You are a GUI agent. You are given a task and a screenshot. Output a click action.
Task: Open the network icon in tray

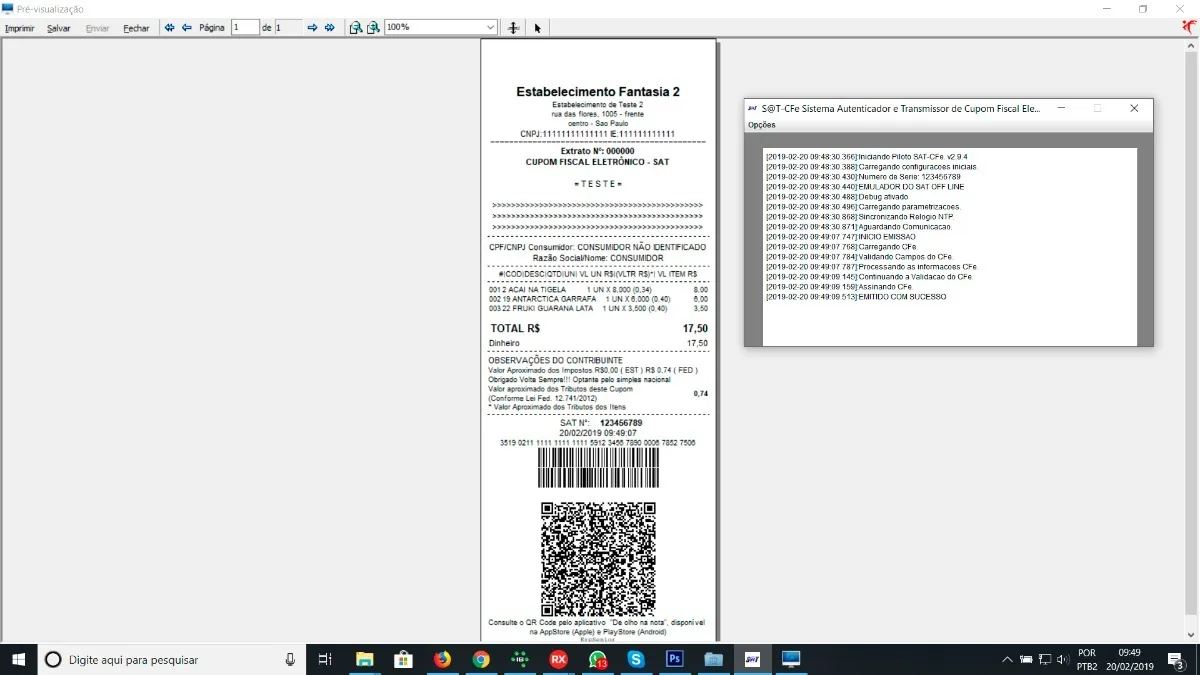[1044, 660]
